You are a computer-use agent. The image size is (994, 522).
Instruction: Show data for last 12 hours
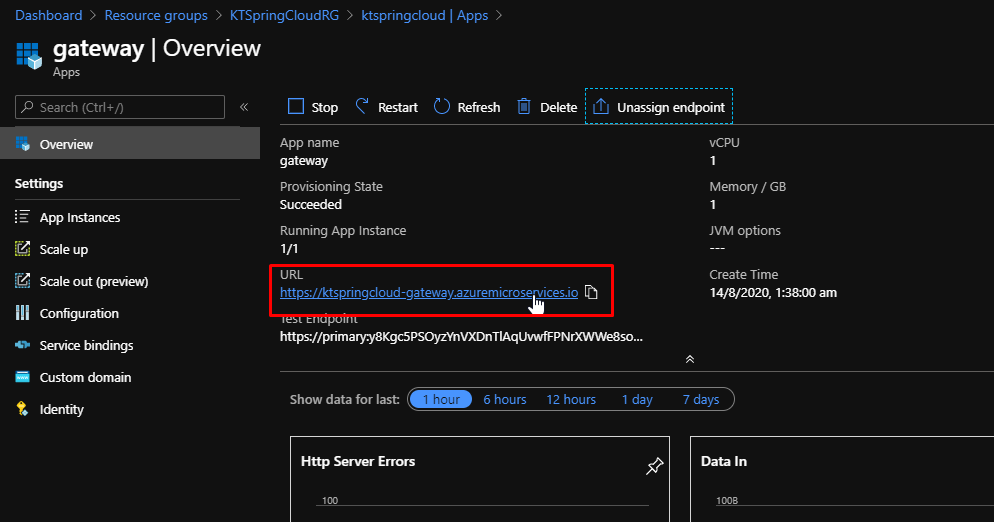[570, 399]
